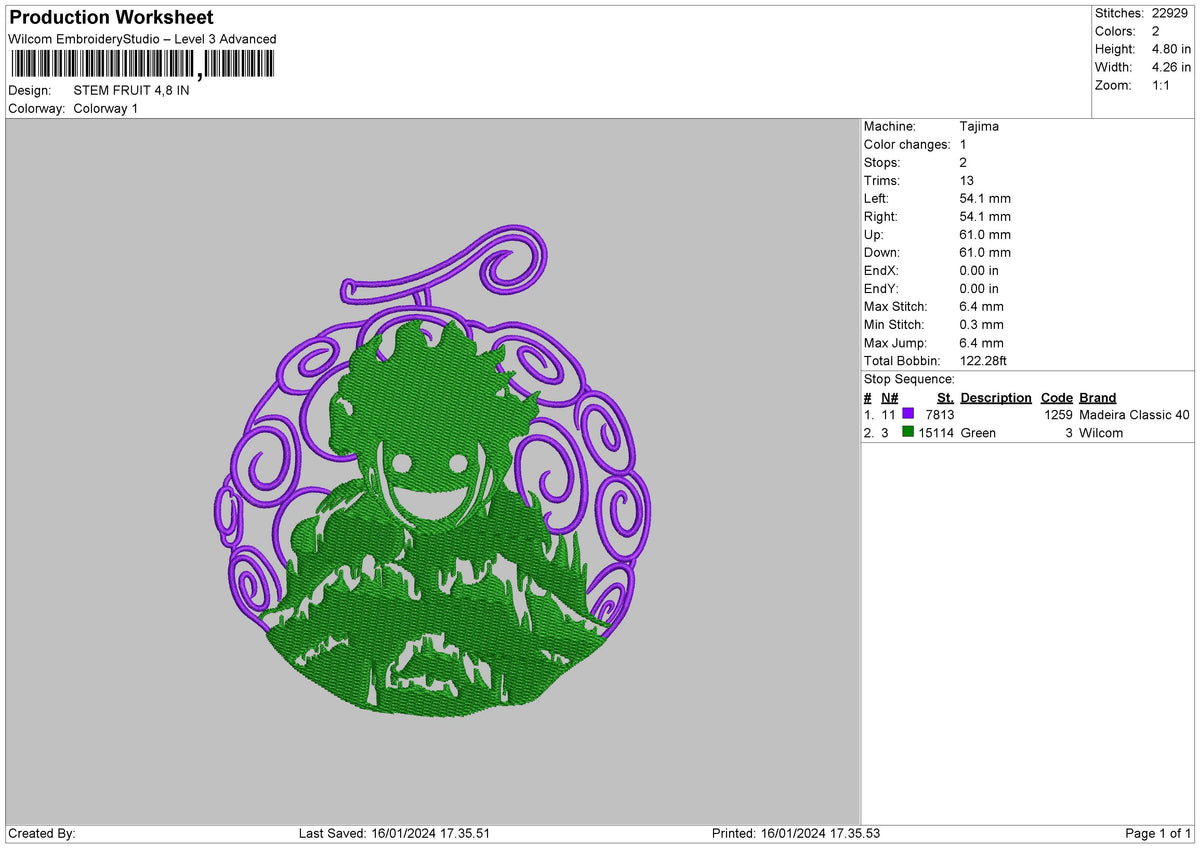Click the Colors value "2" in header

pos(1156,31)
